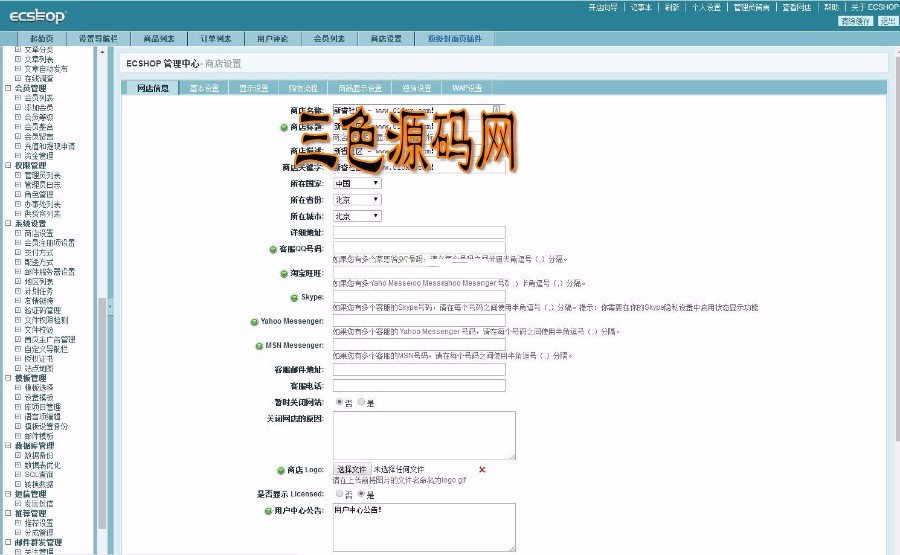Click the 关闭网店的原因 textarea

[424, 435]
